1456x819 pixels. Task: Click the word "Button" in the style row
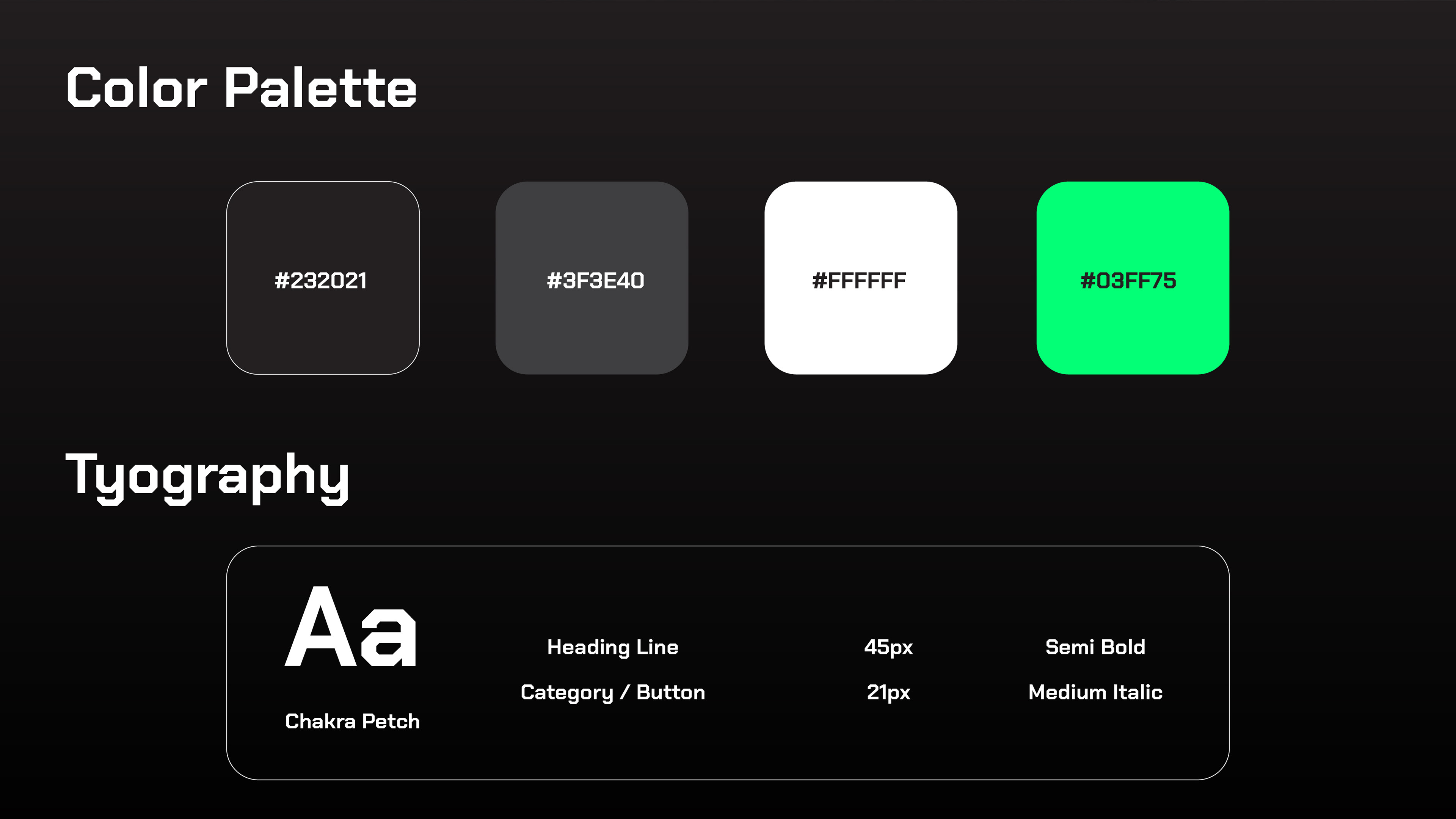670,692
